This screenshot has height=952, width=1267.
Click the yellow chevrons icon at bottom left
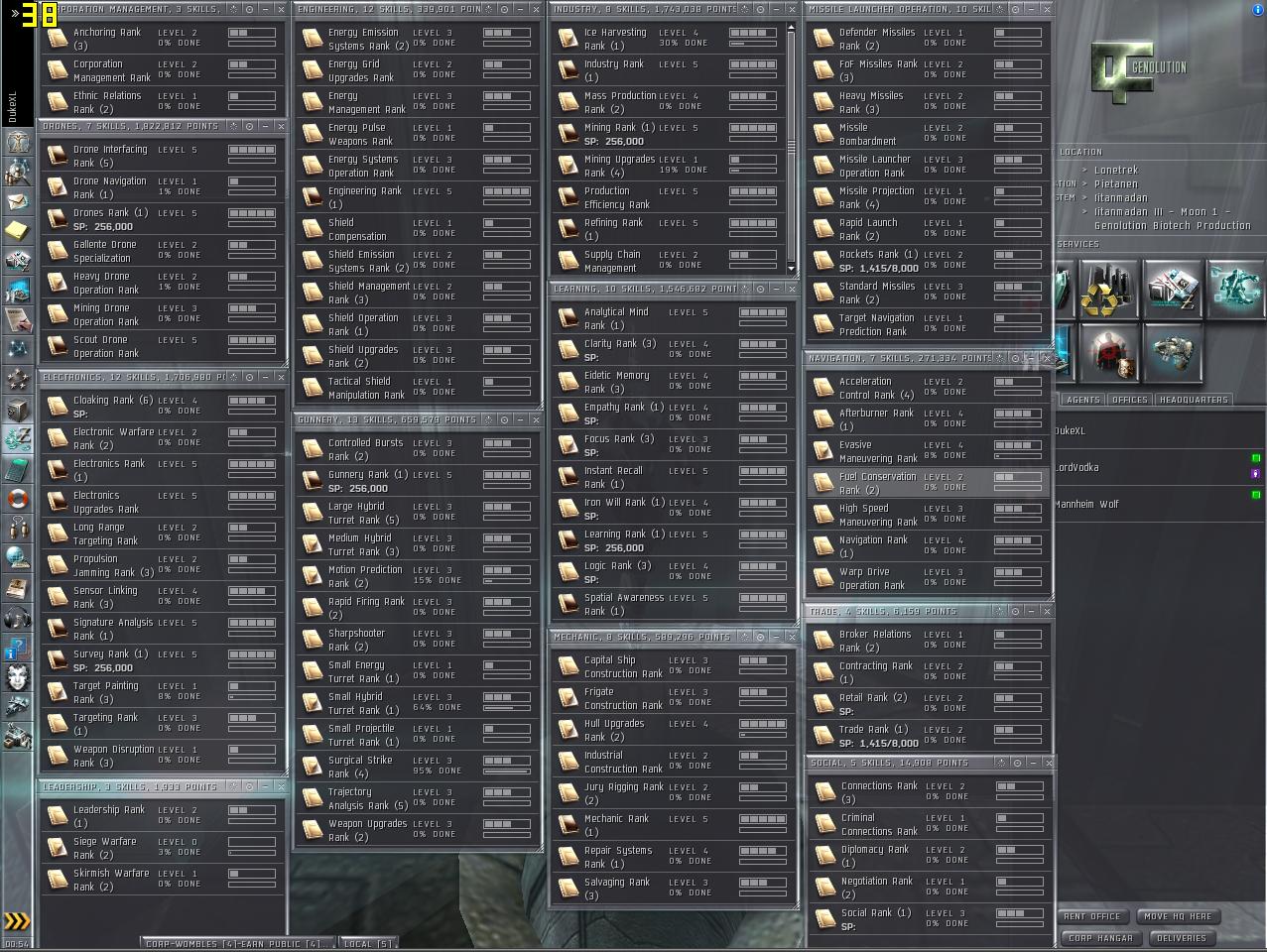18,921
